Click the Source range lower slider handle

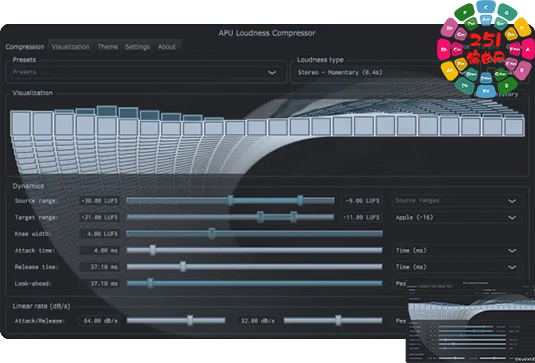231,201
